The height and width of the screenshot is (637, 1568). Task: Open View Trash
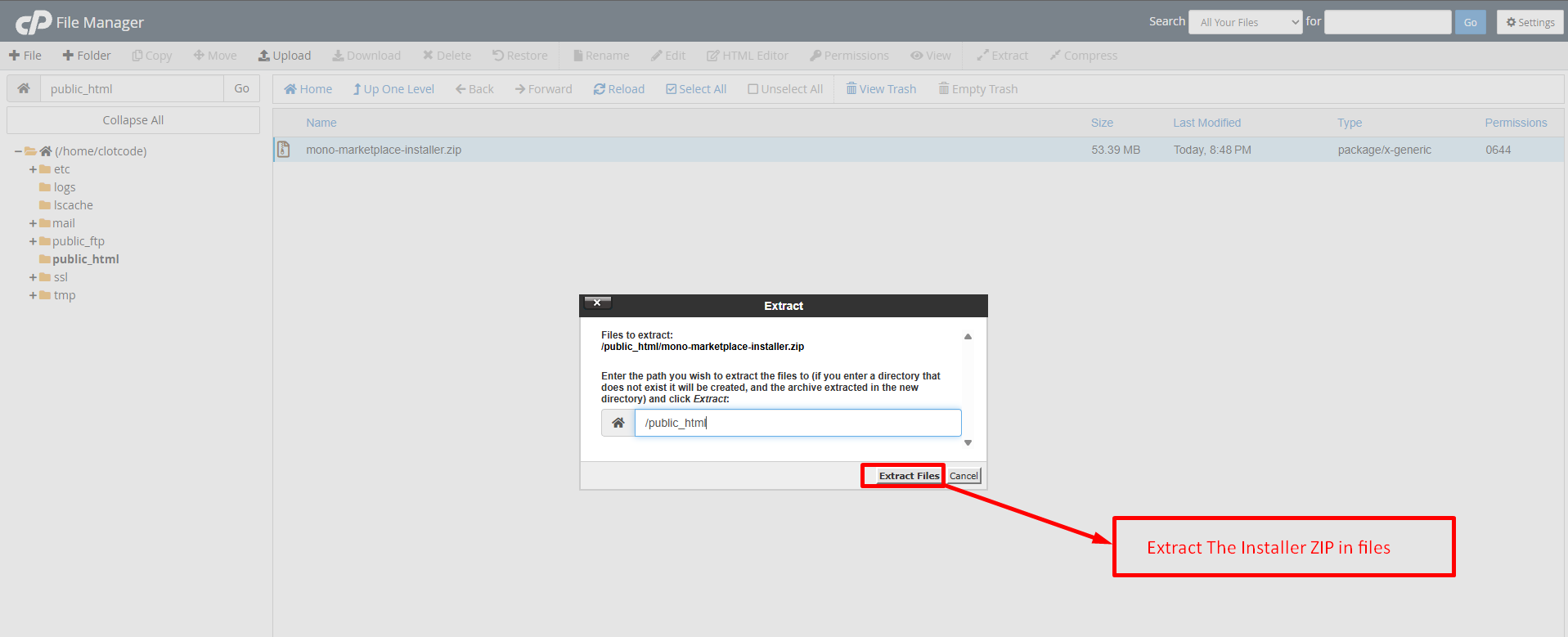pos(881,89)
